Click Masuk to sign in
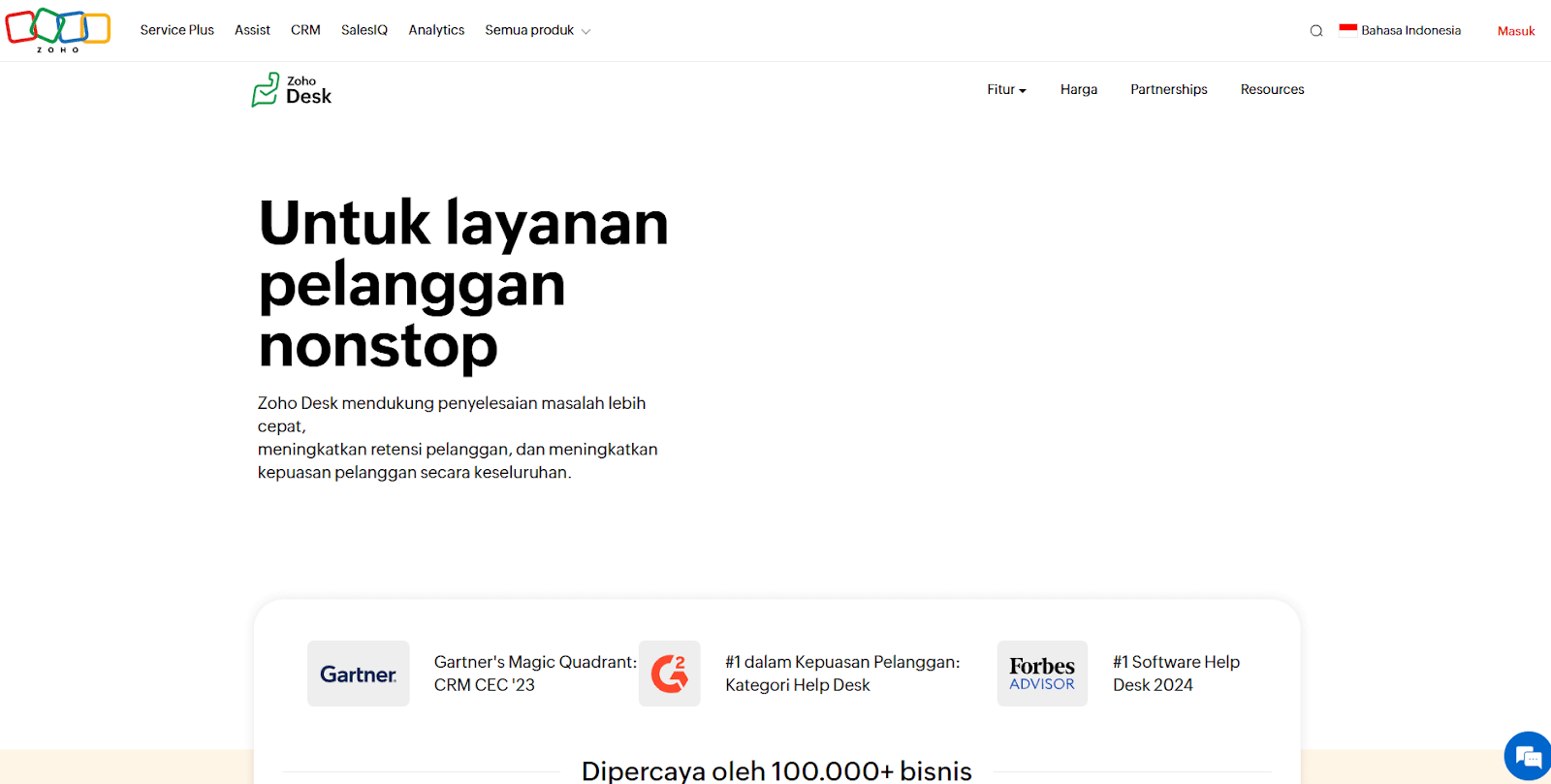Screen dimensions: 1551x784 coord(1516,31)
